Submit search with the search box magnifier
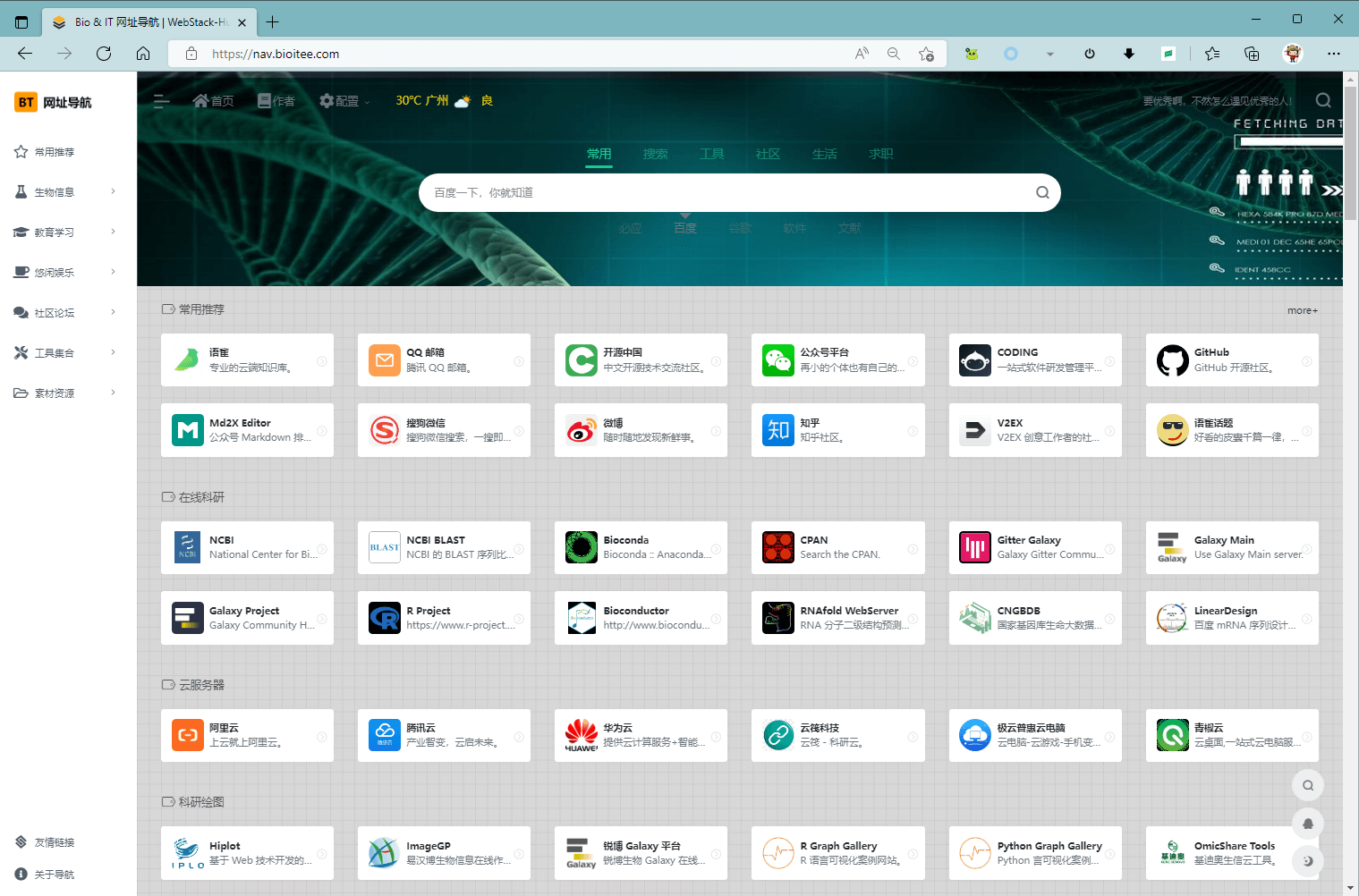 tap(1042, 192)
